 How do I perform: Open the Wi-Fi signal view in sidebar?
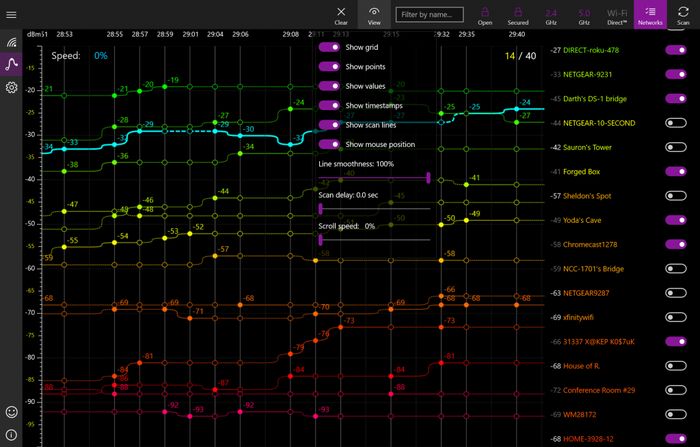pyautogui.click(x=11, y=43)
